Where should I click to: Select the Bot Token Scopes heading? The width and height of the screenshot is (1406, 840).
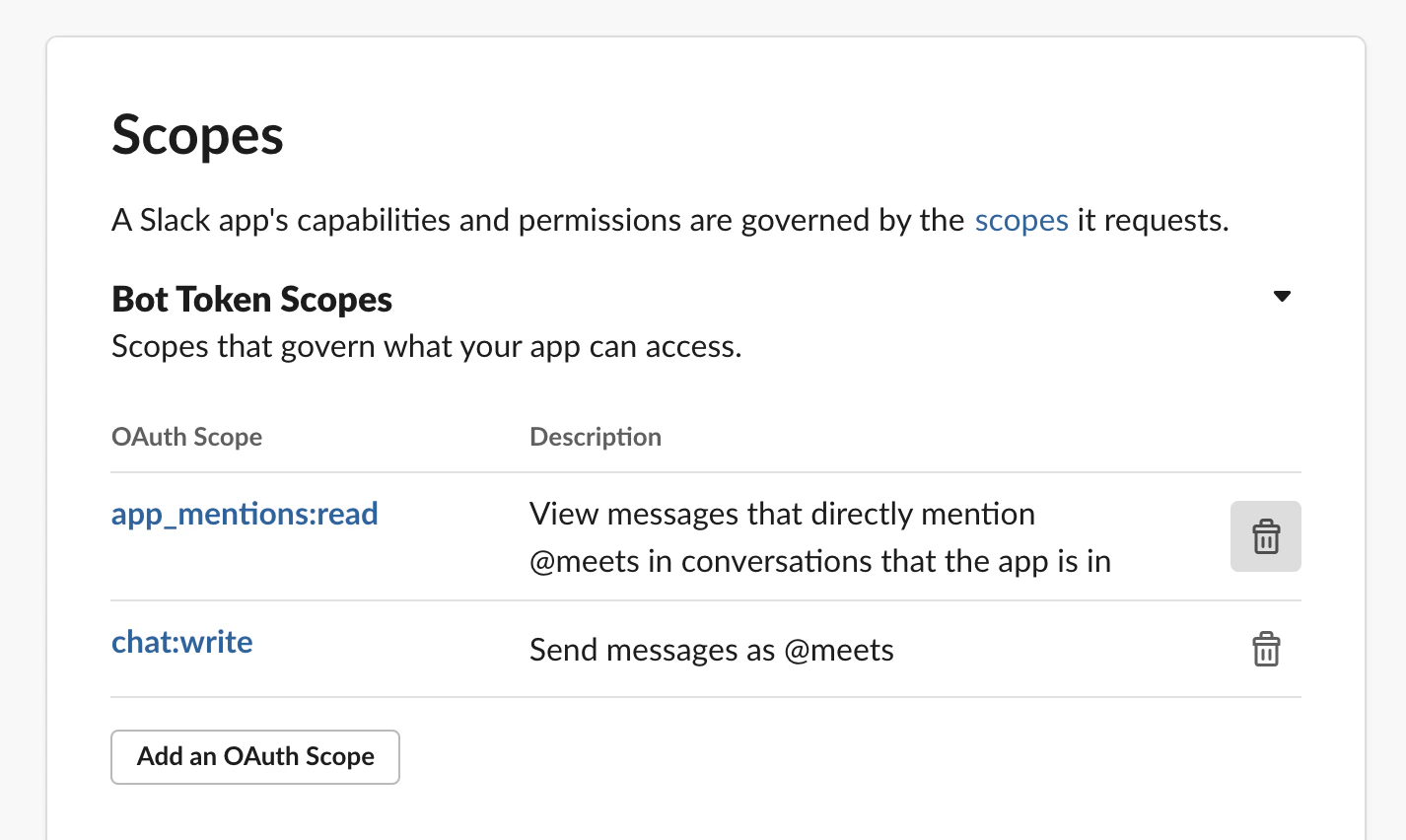tap(252, 299)
